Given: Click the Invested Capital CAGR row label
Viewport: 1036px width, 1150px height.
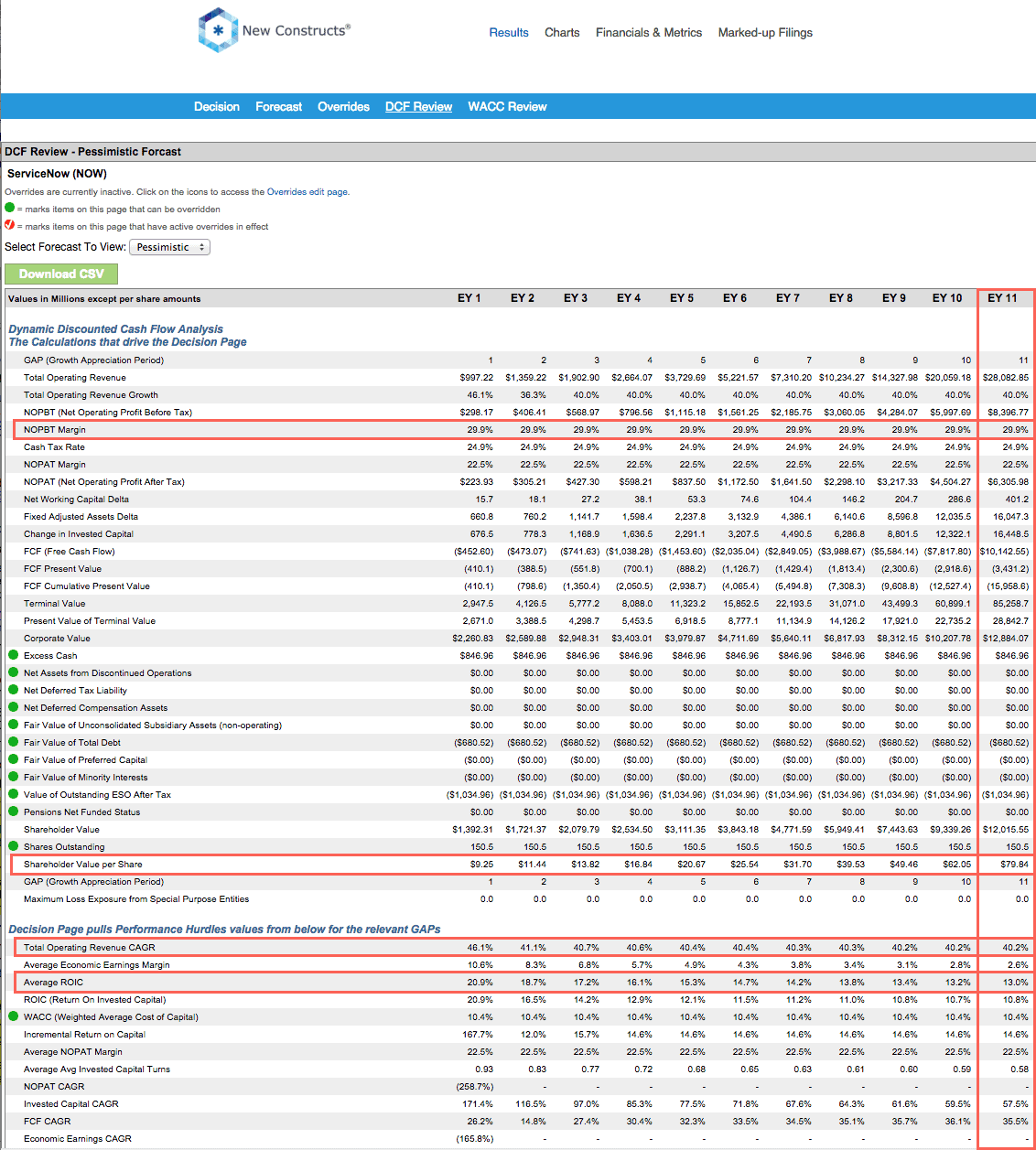Looking at the screenshot, I should (x=71, y=1103).
